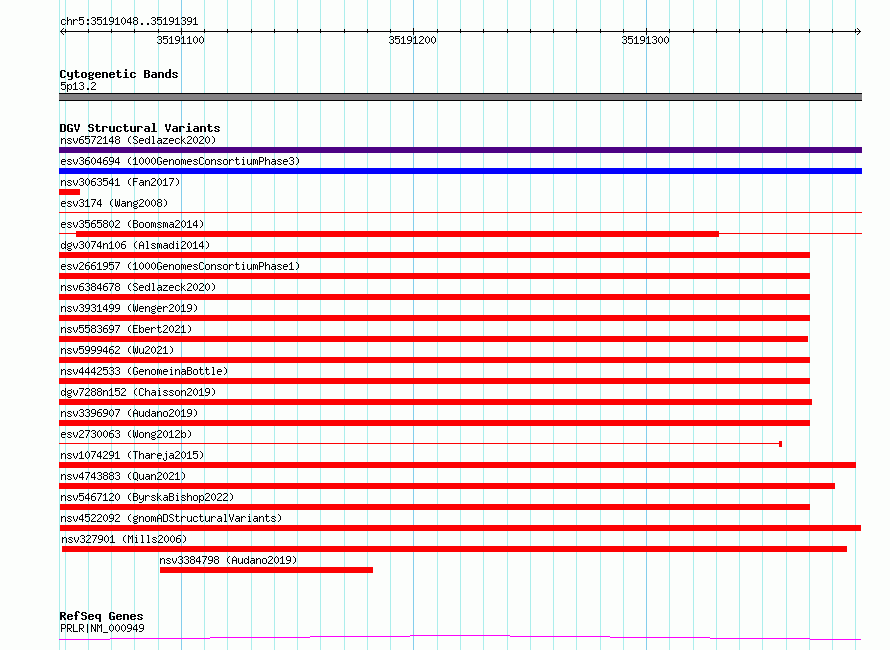
Task: Select the 5p13.2 band label
Action: click(x=78, y=86)
